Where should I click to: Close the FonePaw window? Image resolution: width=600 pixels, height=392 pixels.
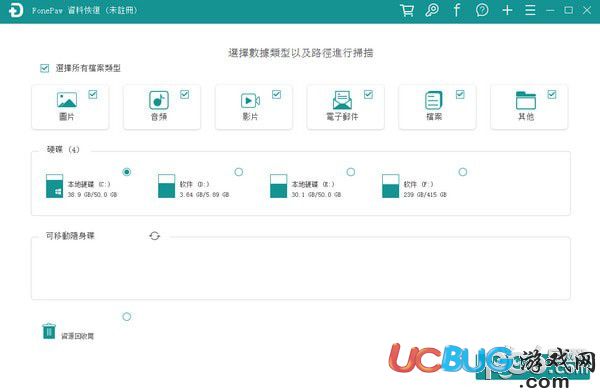[x=587, y=10]
